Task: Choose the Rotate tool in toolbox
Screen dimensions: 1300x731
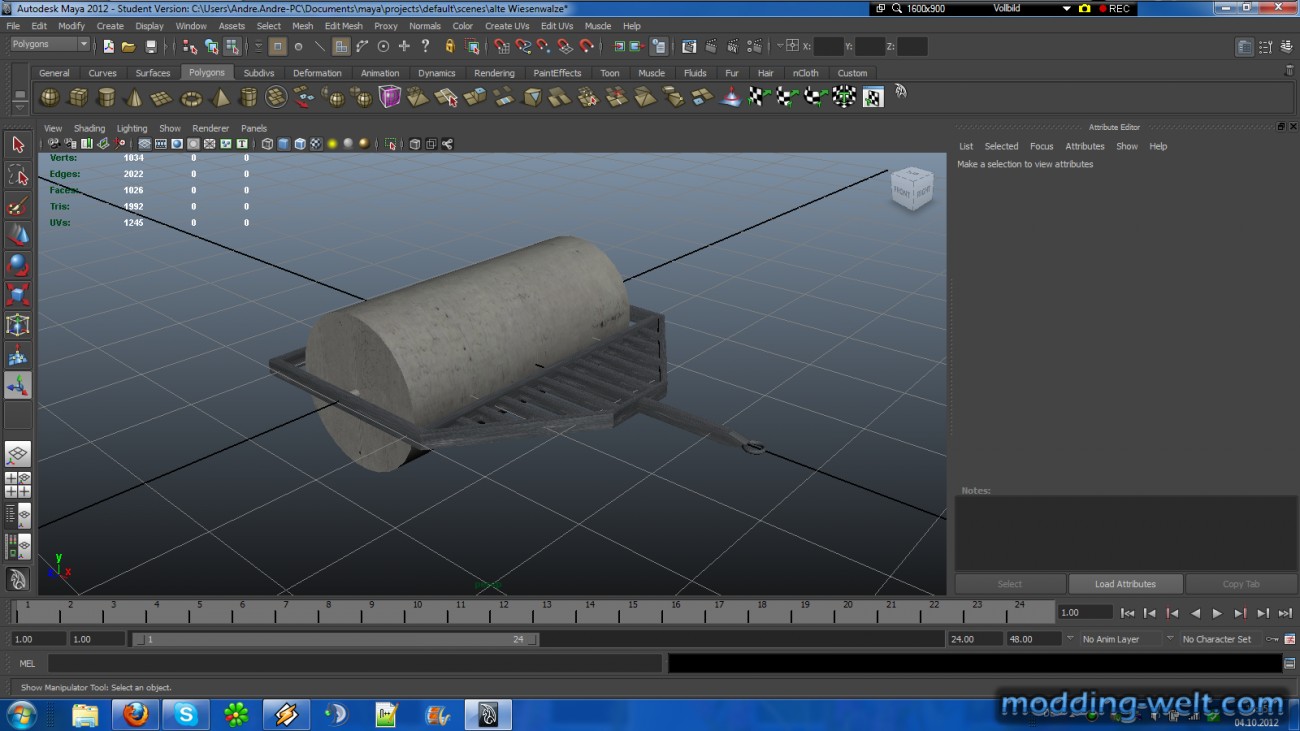Action: coord(17,265)
